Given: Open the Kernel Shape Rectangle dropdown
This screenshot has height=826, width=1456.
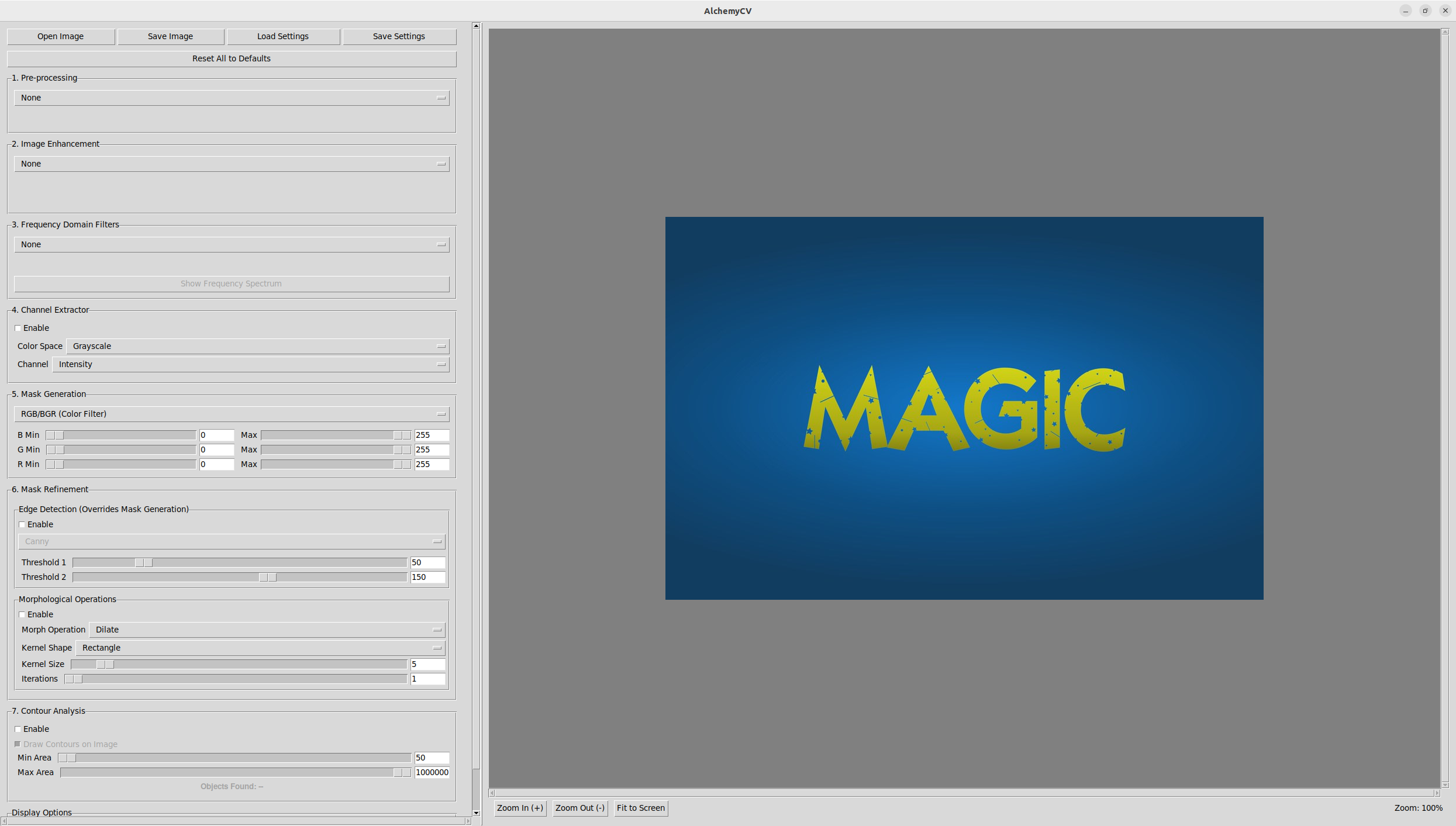Looking at the screenshot, I should 260,648.
